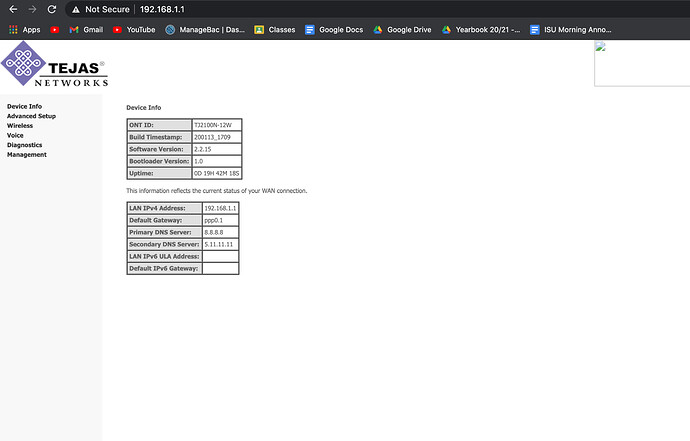Select Device Info in the sidebar

click(x=24, y=106)
